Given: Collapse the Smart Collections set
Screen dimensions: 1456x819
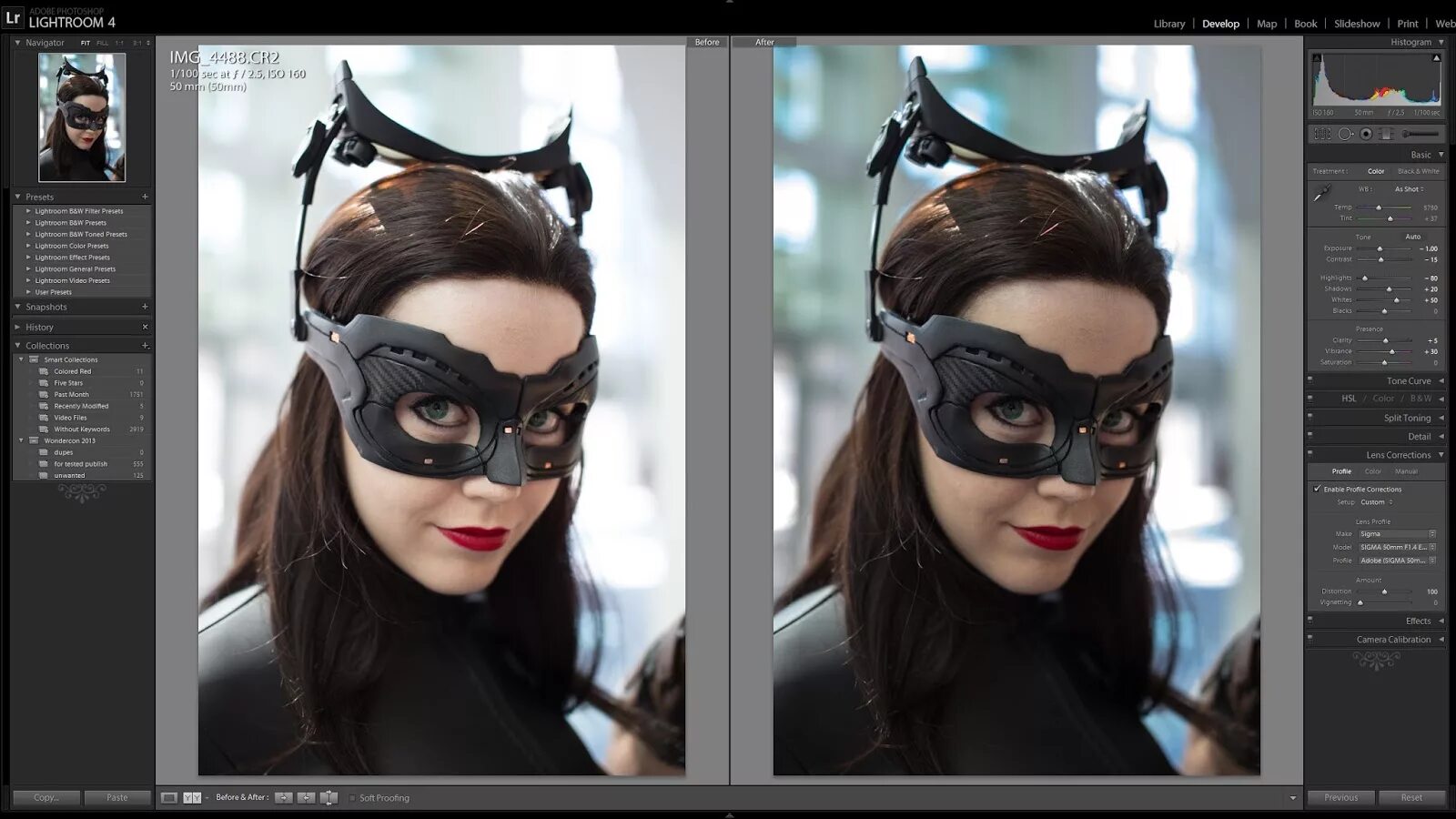Looking at the screenshot, I should 22,359.
